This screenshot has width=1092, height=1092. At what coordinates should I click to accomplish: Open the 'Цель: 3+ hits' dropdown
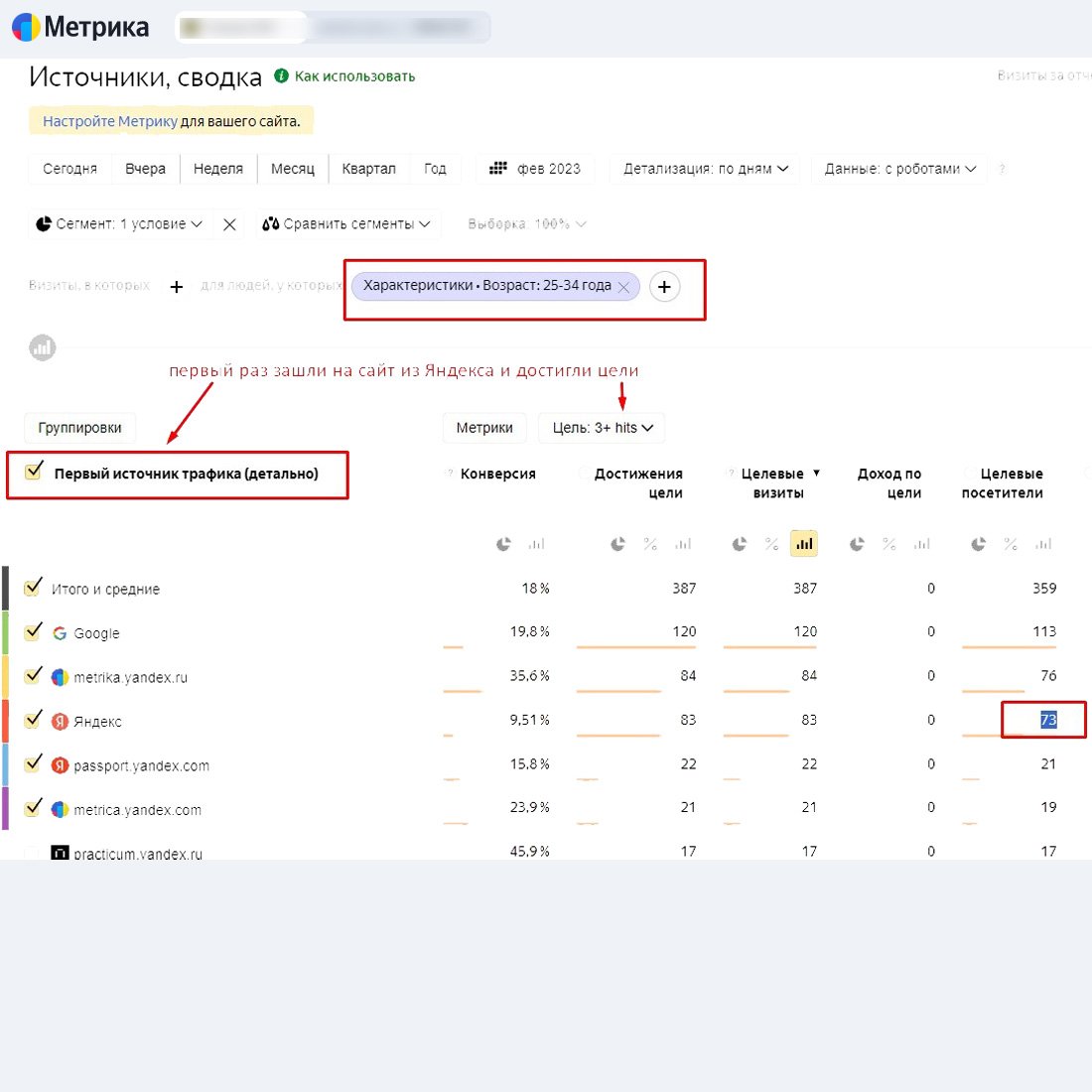pyautogui.click(x=602, y=428)
